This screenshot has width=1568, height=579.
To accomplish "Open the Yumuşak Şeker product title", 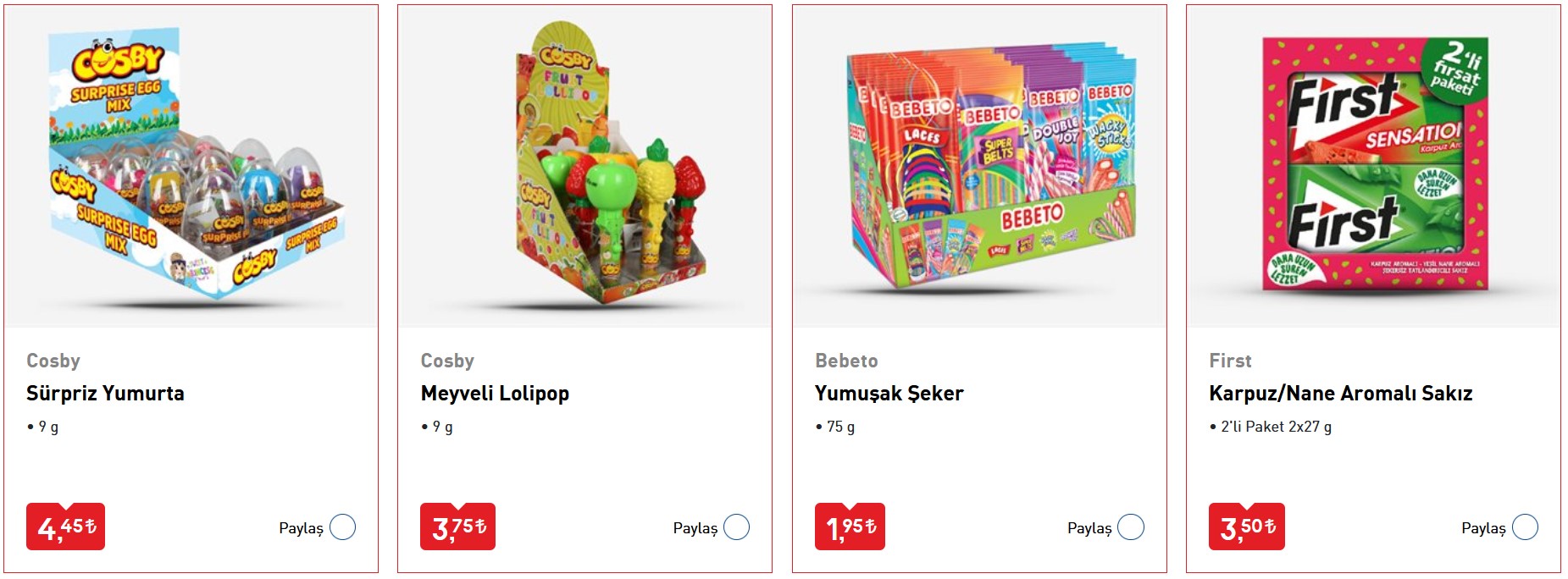I will pyautogui.click(x=889, y=394).
